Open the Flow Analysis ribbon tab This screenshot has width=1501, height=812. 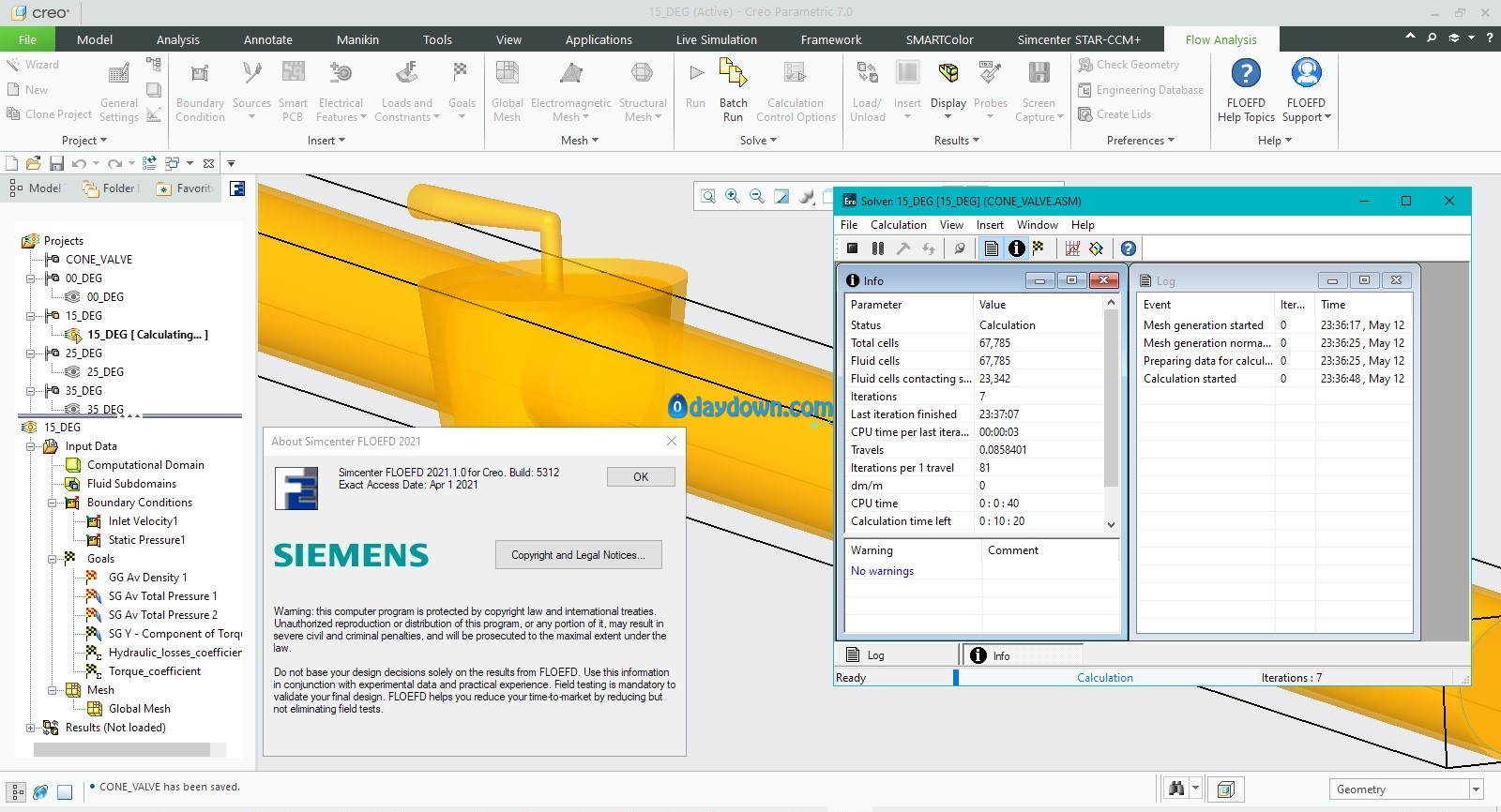click(1221, 39)
